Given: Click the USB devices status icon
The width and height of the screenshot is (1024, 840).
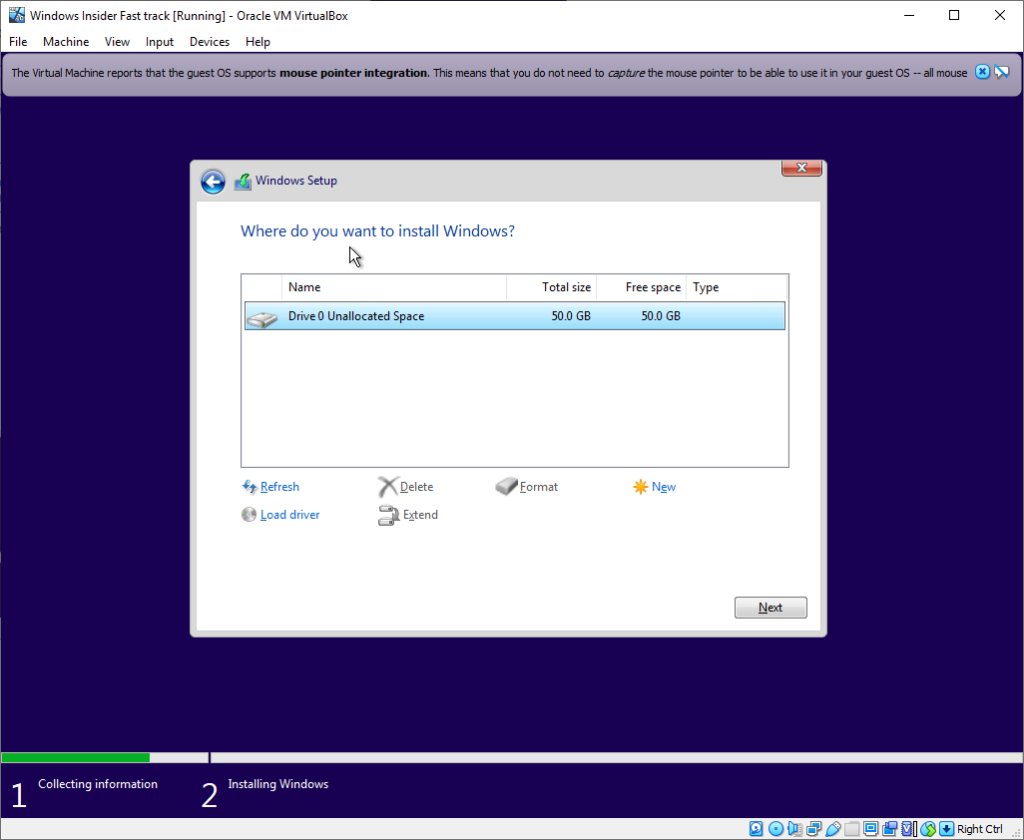Looking at the screenshot, I should tap(833, 829).
